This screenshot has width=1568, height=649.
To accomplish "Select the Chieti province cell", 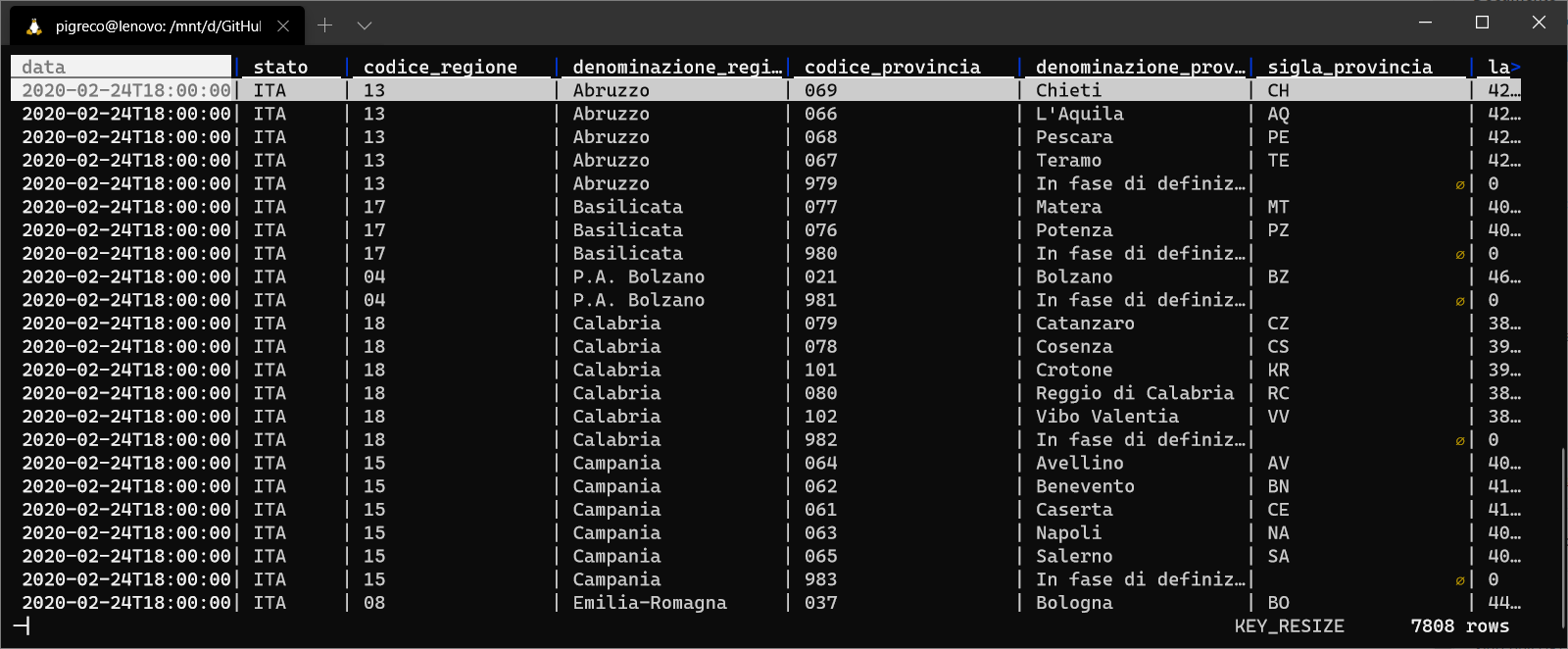I will [1068, 90].
